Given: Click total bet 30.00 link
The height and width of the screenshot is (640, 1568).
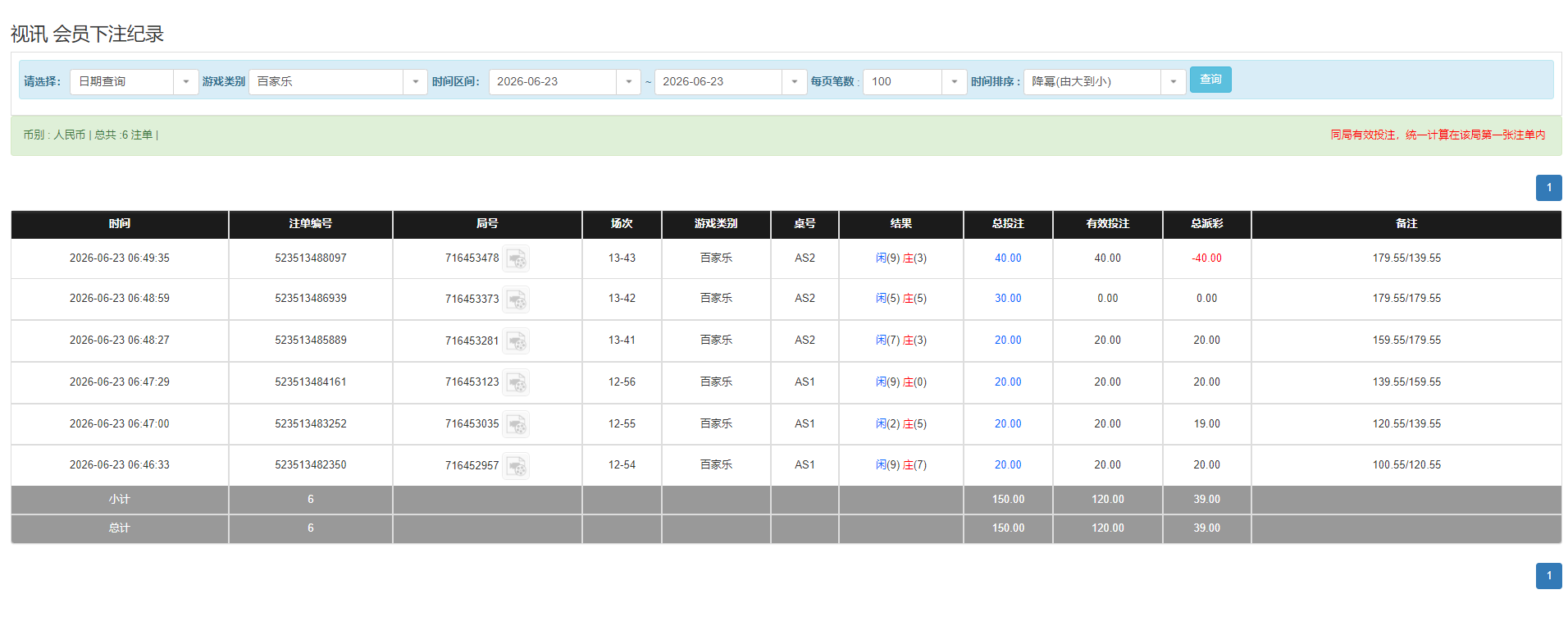Looking at the screenshot, I should coord(1008,299).
